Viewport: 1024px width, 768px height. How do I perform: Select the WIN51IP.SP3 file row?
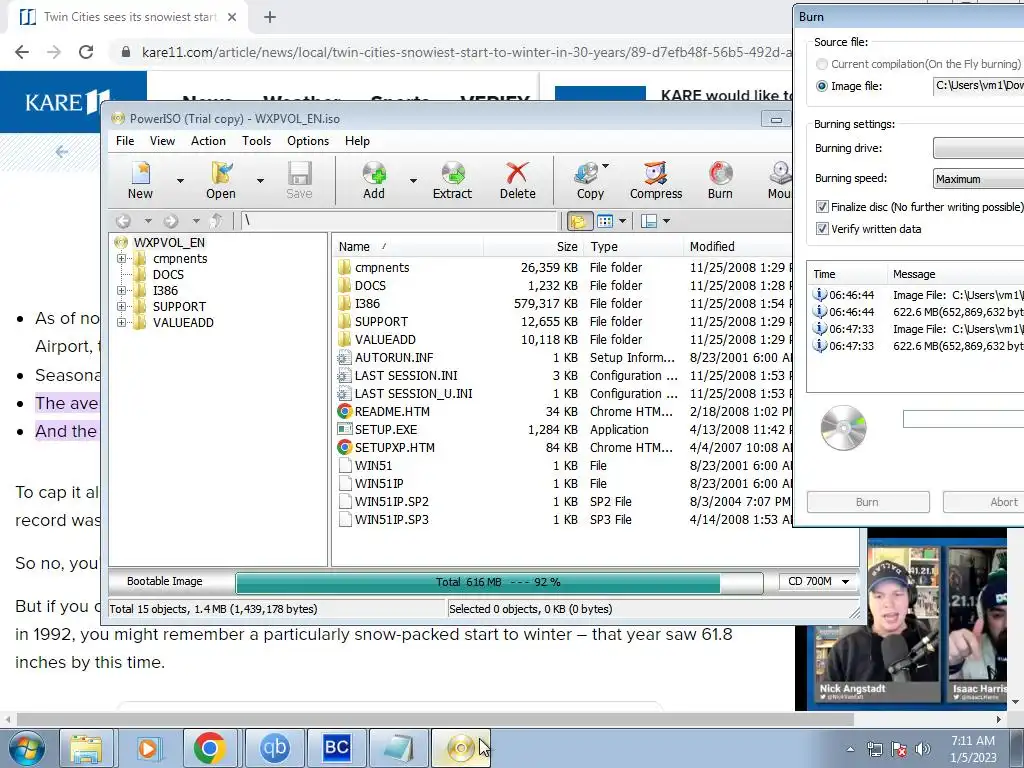point(564,520)
